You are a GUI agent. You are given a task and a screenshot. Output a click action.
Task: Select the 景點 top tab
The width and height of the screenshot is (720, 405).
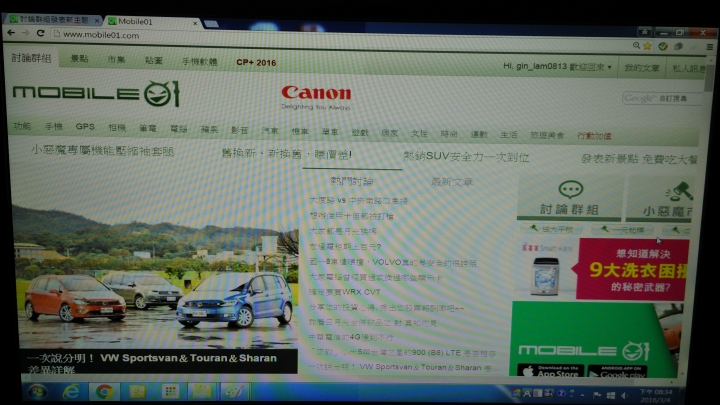79,59
